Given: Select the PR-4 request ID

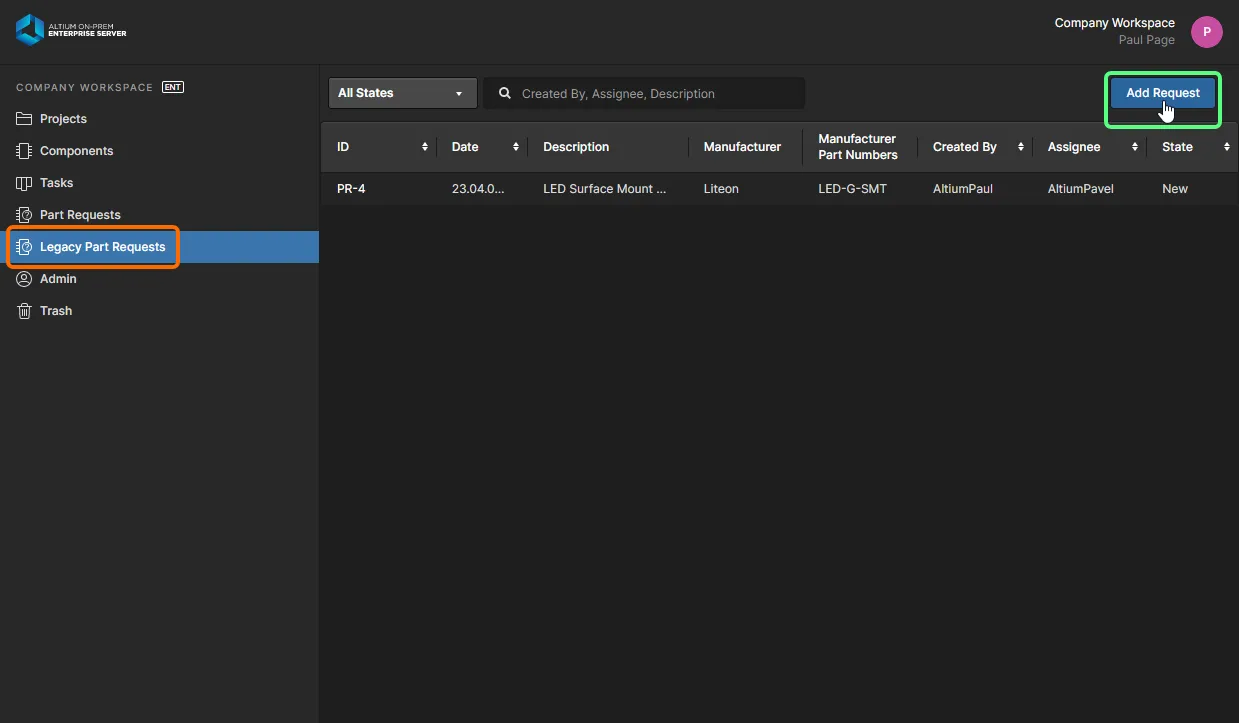Looking at the screenshot, I should [351, 189].
